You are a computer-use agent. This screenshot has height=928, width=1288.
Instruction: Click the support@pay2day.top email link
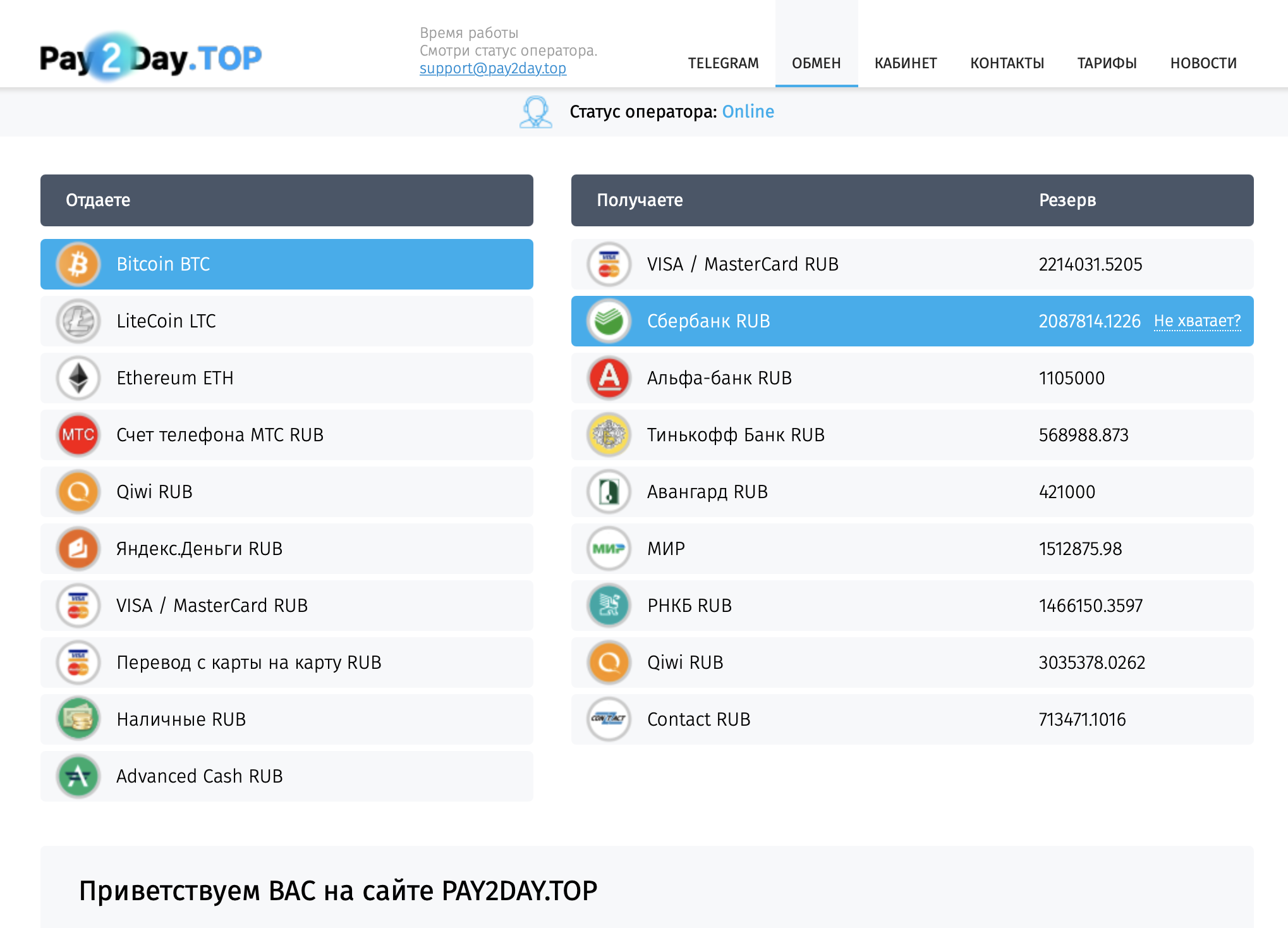click(493, 68)
